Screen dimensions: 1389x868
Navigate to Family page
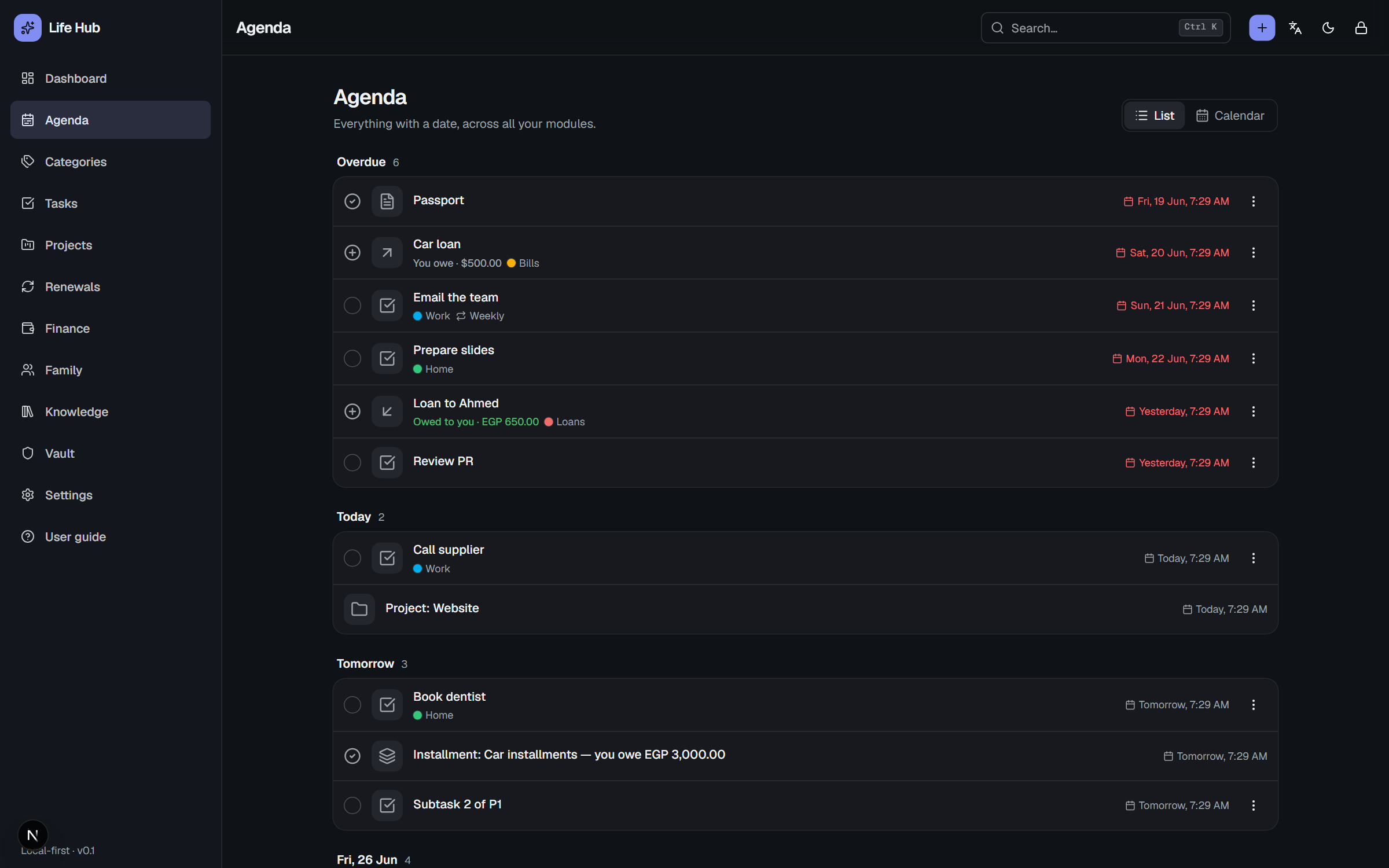pyautogui.click(x=111, y=370)
